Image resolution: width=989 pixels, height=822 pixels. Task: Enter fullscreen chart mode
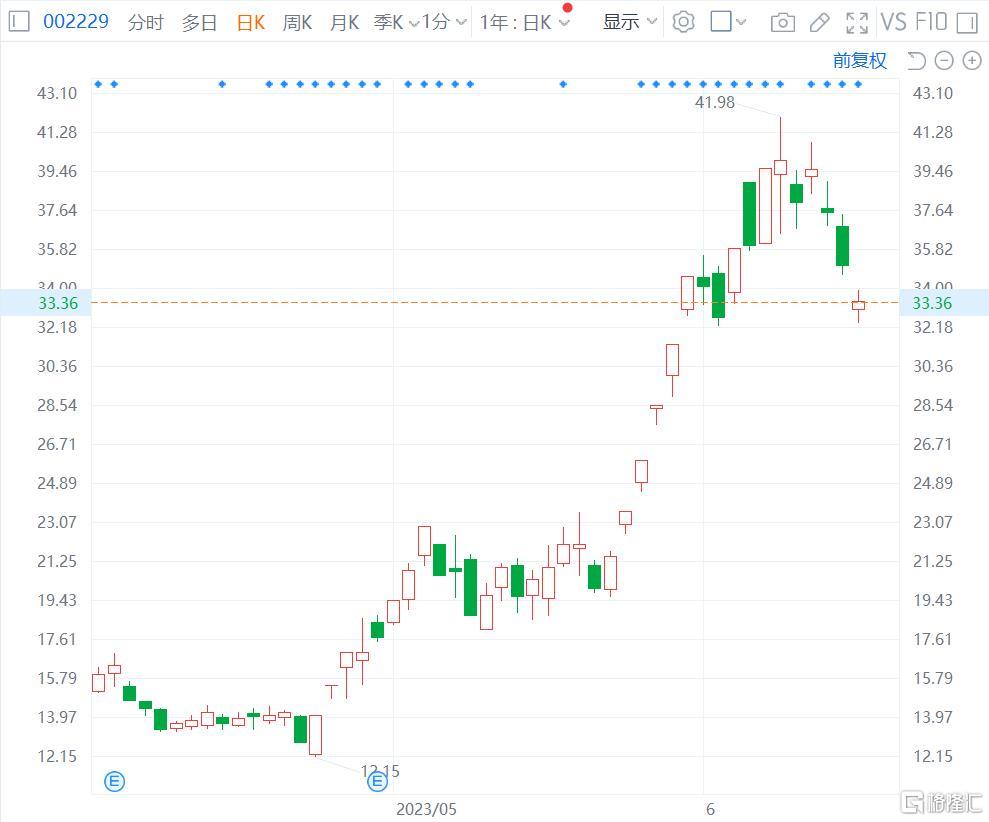tap(857, 23)
